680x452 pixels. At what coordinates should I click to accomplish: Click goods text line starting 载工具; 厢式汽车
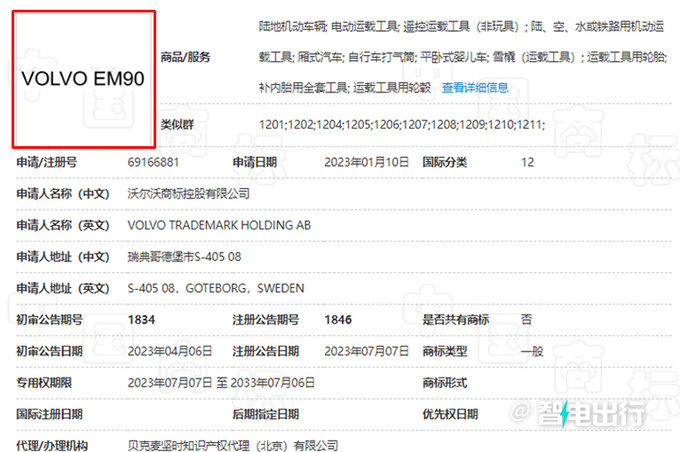point(463,57)
